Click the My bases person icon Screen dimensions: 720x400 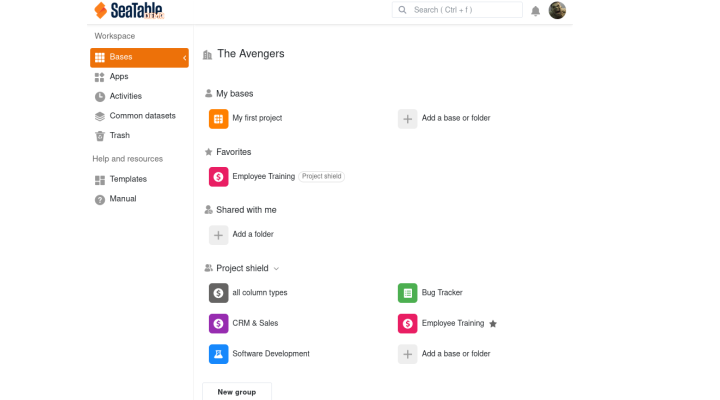tap(208, 94)
